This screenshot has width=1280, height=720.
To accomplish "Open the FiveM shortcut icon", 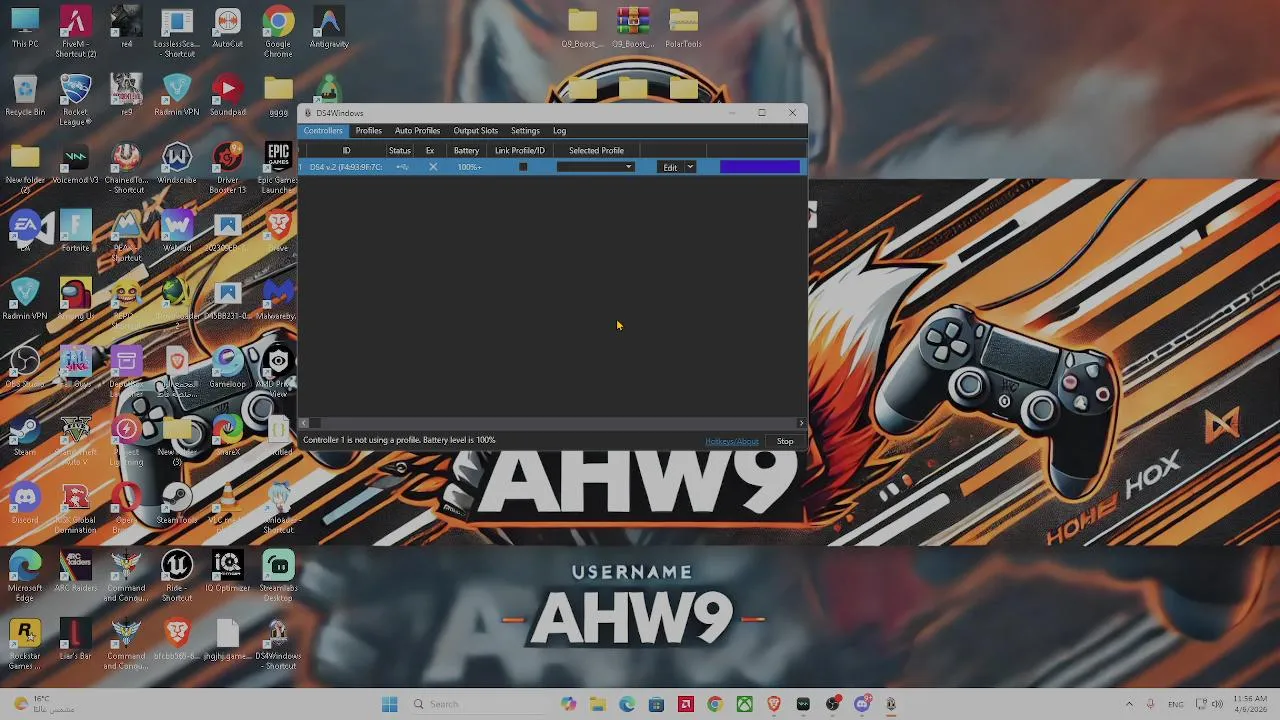I will [x=76, y=32].
